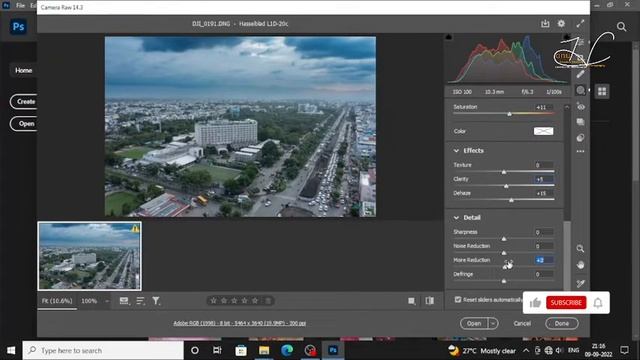The height and width of the screenshot is (360, 640).
Task: Click the Sharpness slider handle
Action: (504, 239)
